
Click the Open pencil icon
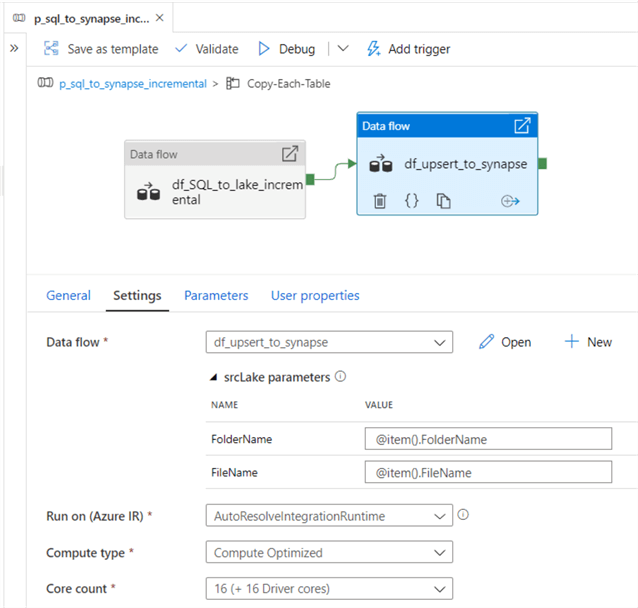pyautogui.click(x=486, y=342)
